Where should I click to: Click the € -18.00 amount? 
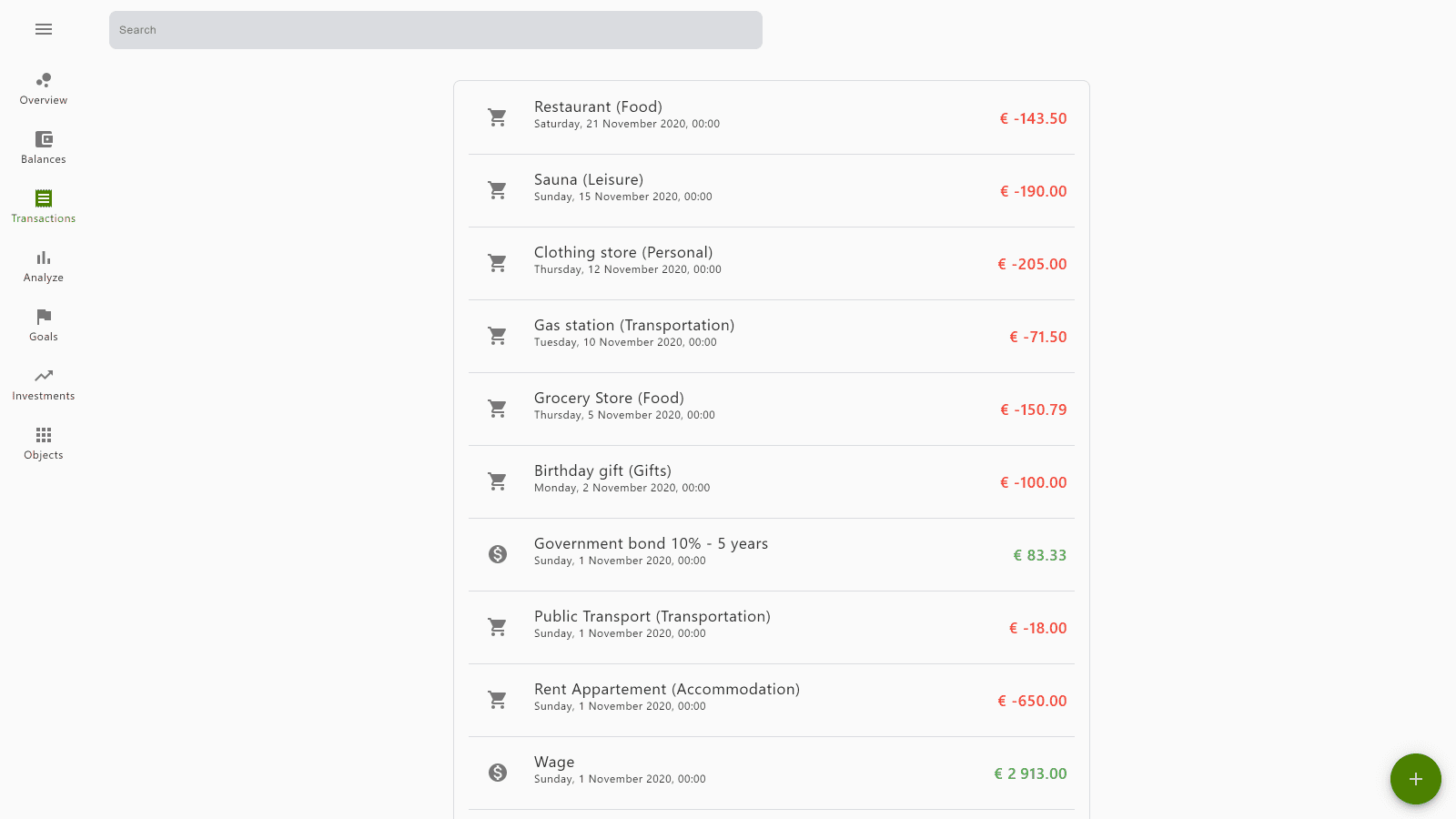[1037, 628]
